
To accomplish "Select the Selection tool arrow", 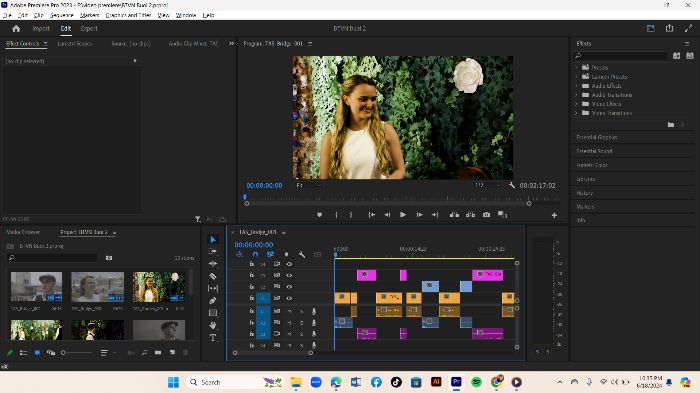I will click(213, 239).
